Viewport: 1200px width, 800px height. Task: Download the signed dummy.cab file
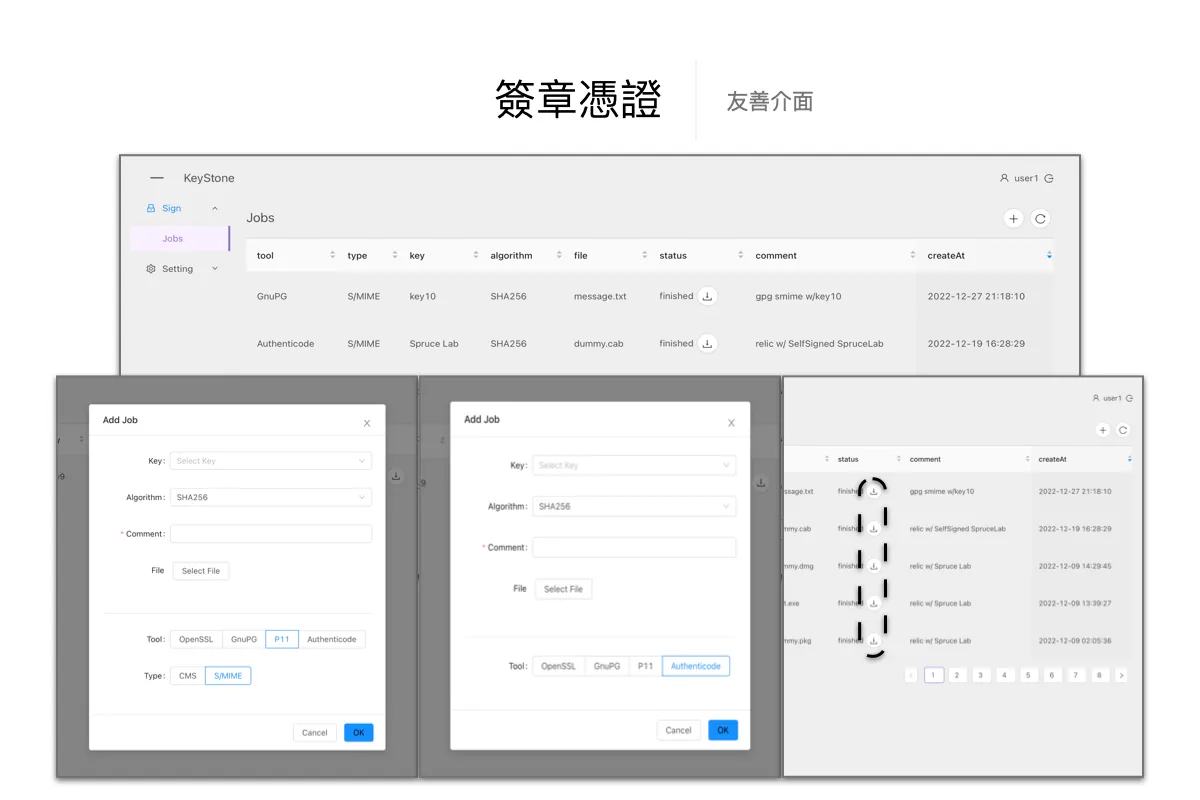click(708, 343)
